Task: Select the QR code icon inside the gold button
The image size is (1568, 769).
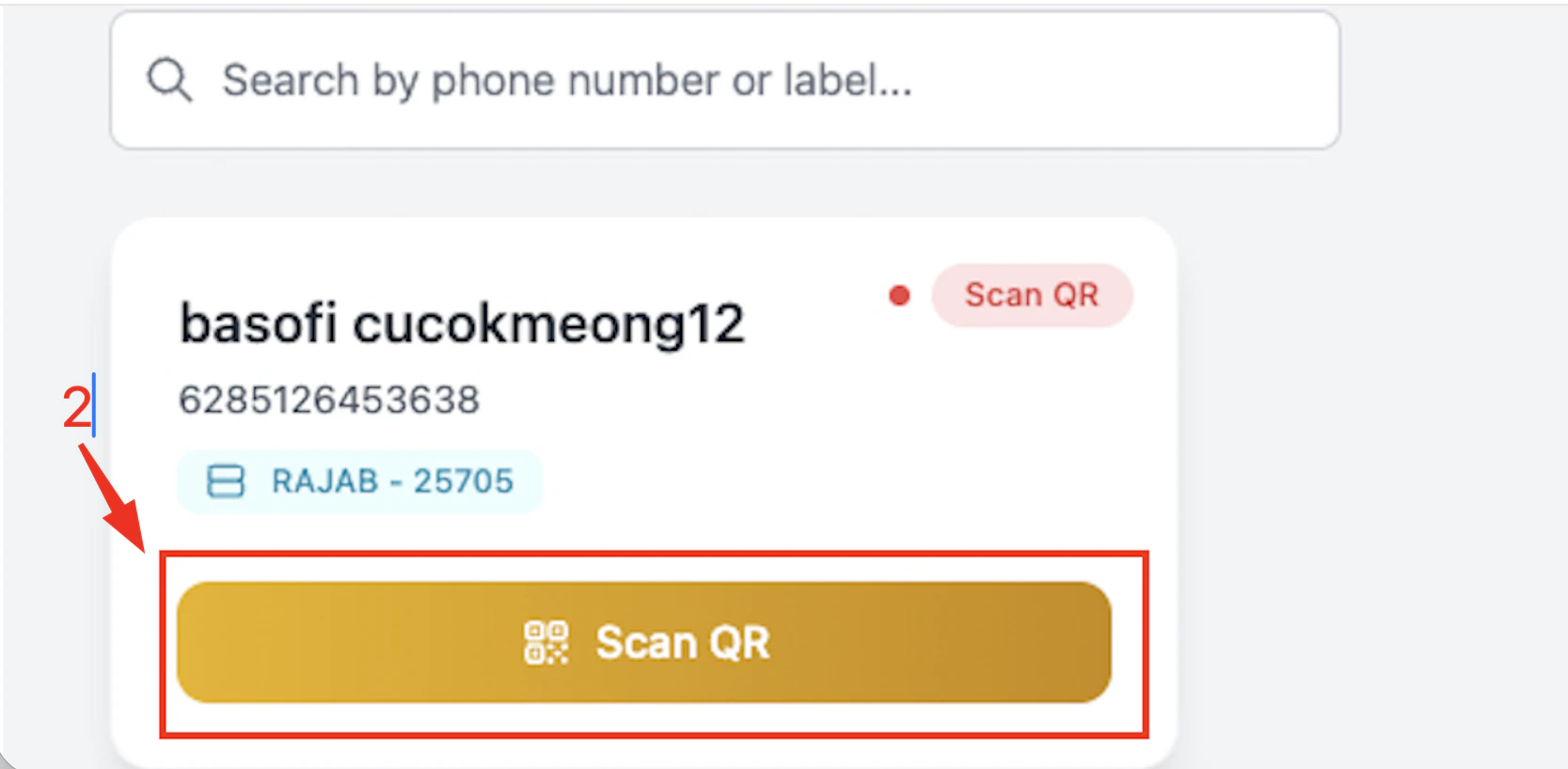Action: point(547,643)
